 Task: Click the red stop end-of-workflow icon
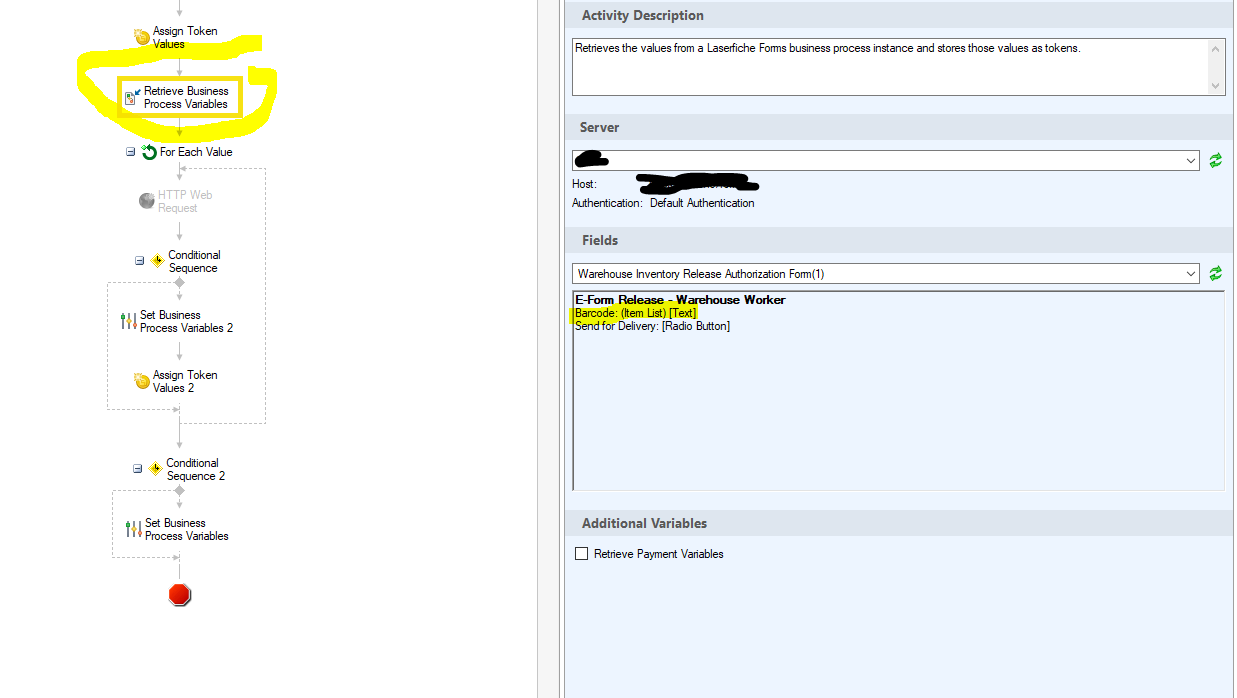click(180, 595)
